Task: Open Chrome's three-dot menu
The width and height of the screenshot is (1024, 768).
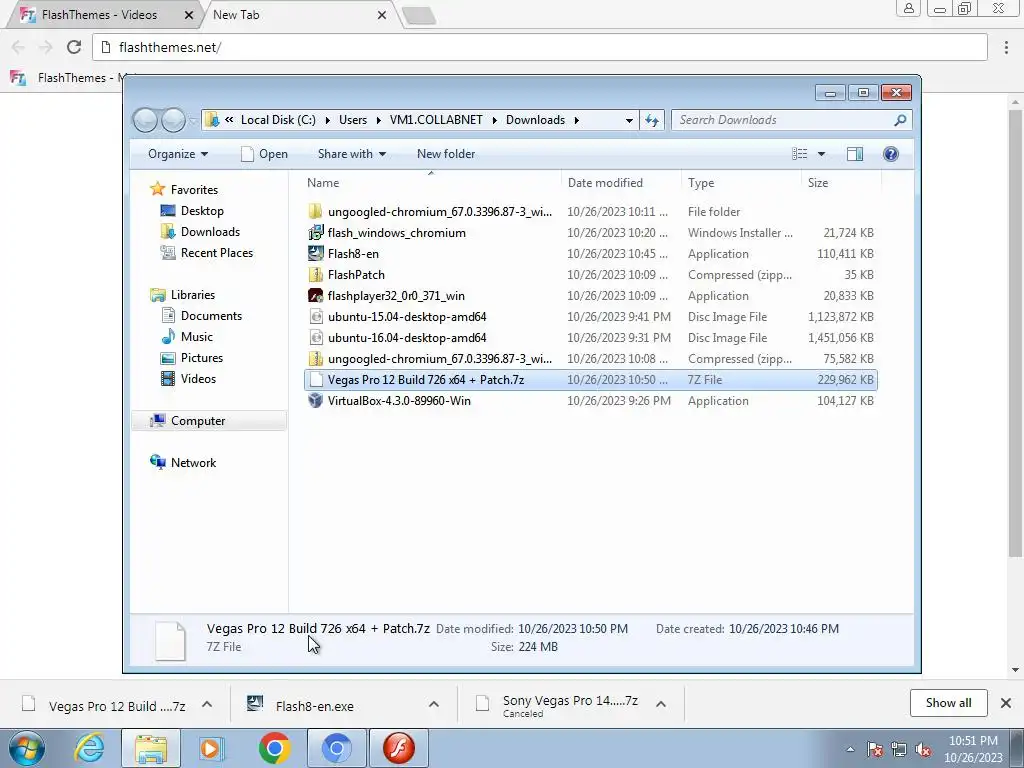Action: [1006, 47]
